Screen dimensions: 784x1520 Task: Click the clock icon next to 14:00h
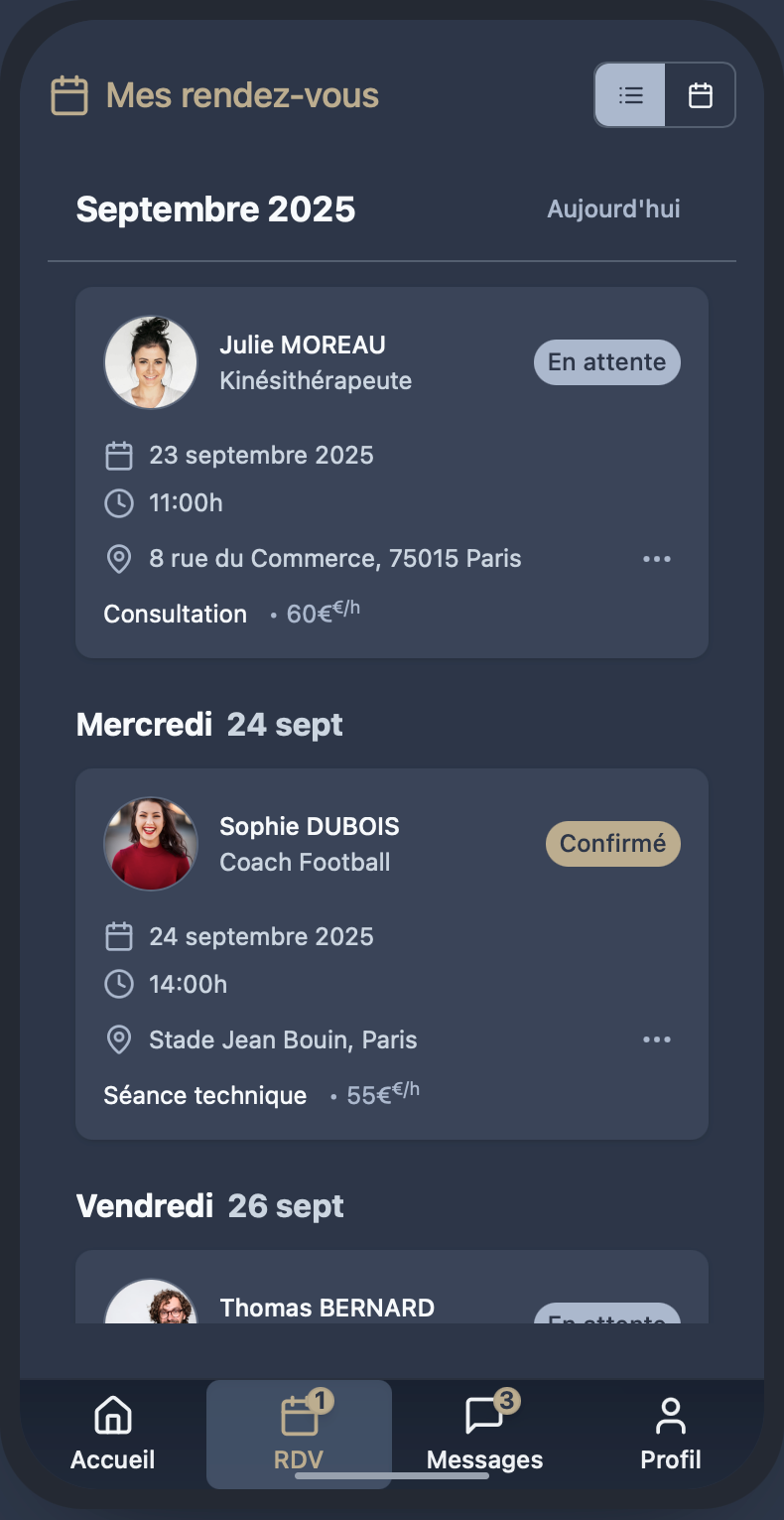pyautogui.click(x=119, y=984)
